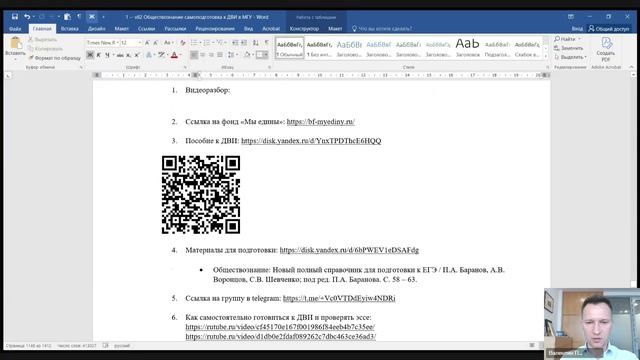This screenshot has width=640, height=360.
Task: Open the Конструктор table tools tab
Action: pyautogui.click(x=304, y=29)
